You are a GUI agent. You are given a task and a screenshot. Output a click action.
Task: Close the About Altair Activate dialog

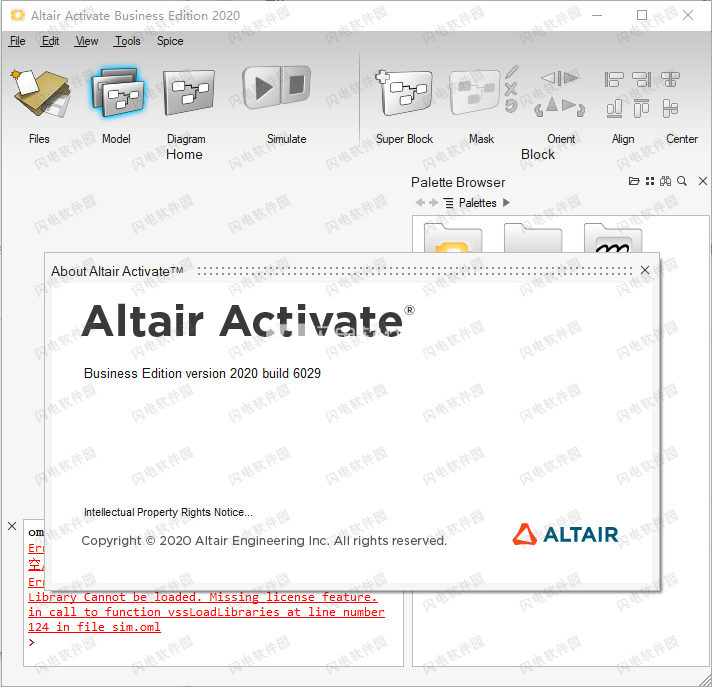(x=645, y=270)
